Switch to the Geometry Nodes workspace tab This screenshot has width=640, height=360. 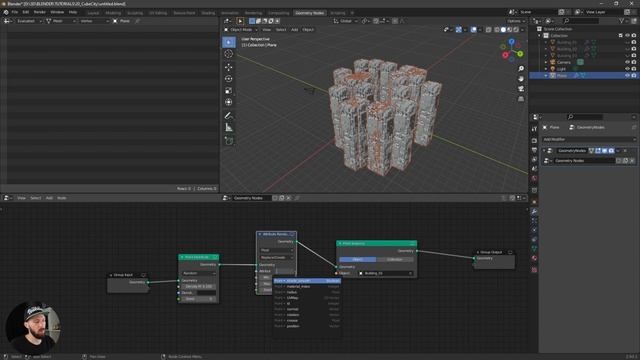309,13
